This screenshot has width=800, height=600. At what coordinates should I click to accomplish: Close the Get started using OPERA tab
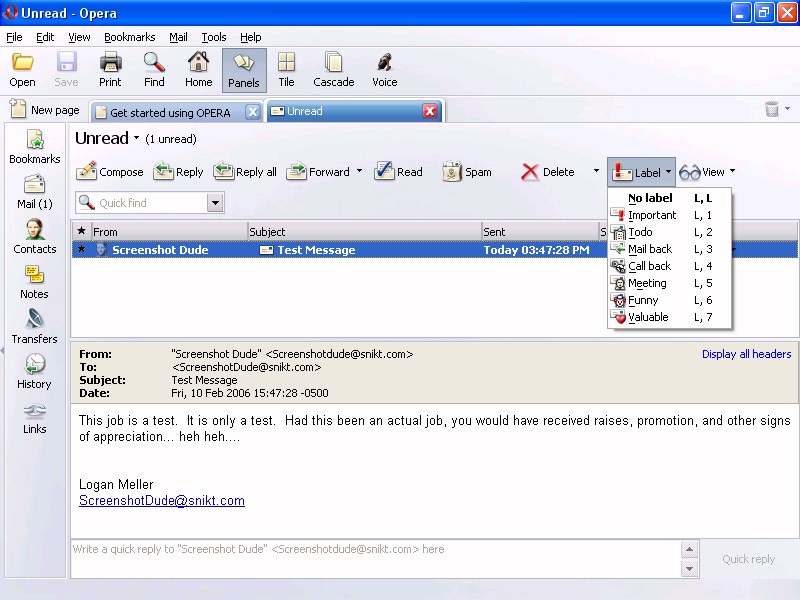(x=253, y=112)
